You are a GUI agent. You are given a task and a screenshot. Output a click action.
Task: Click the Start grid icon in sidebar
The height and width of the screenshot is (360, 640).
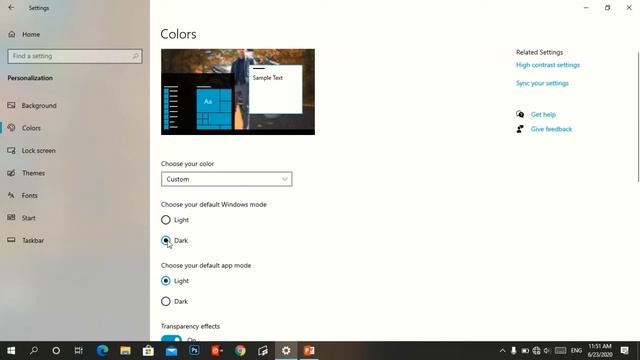(11, 218)
